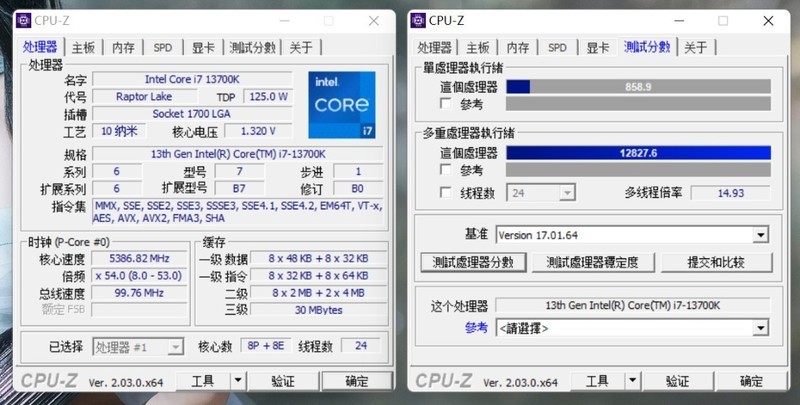Click 測試處理器穩定度 button
Viewport: 800px width, 405px height.
pos(592,262)
